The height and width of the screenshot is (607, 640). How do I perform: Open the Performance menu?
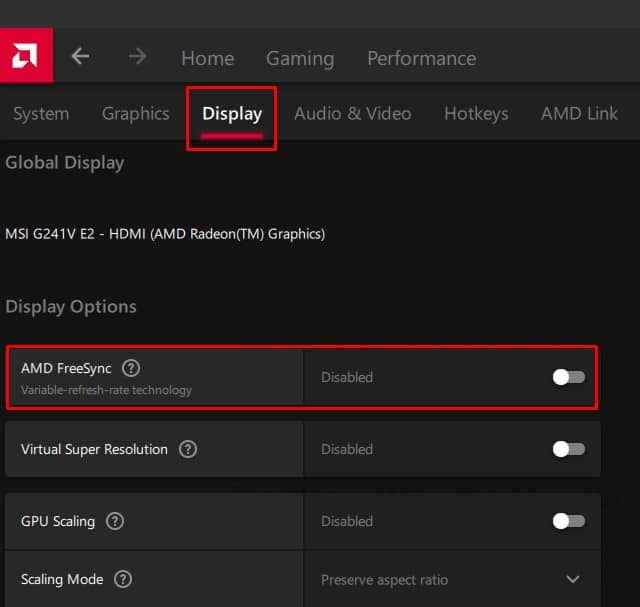point(422,58)
